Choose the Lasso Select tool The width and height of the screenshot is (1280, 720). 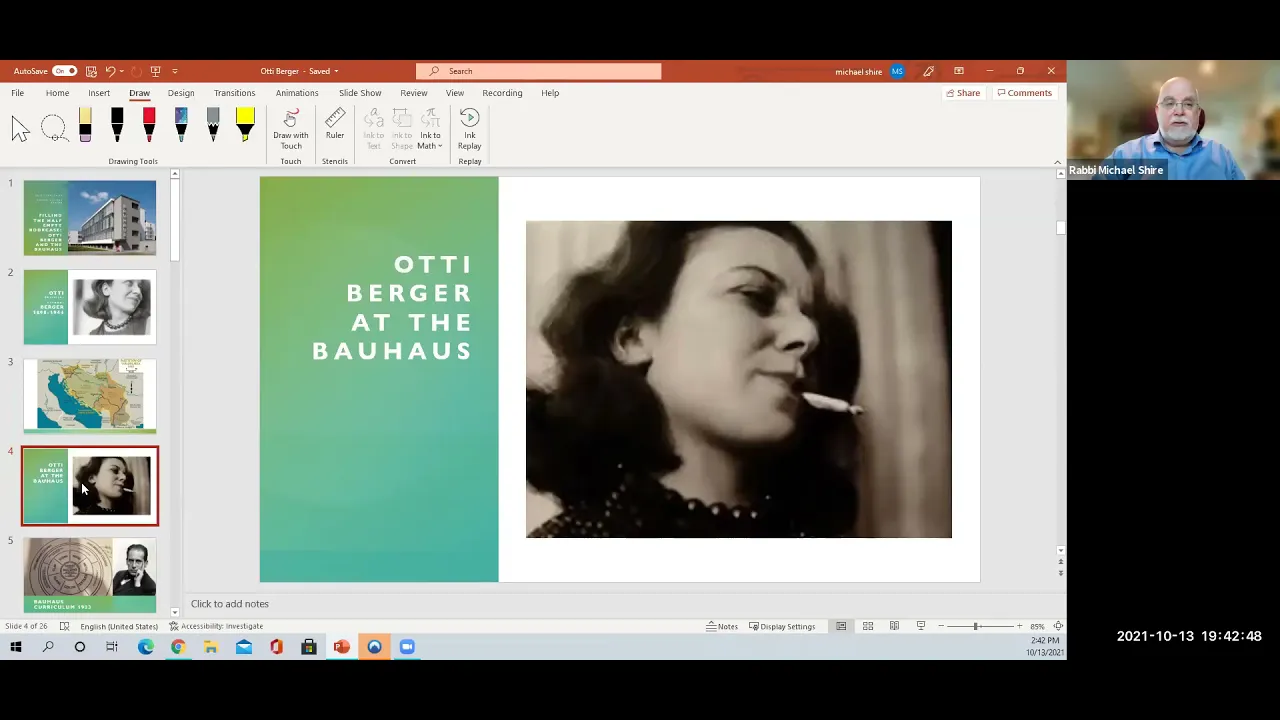click(x=53, y=128)
